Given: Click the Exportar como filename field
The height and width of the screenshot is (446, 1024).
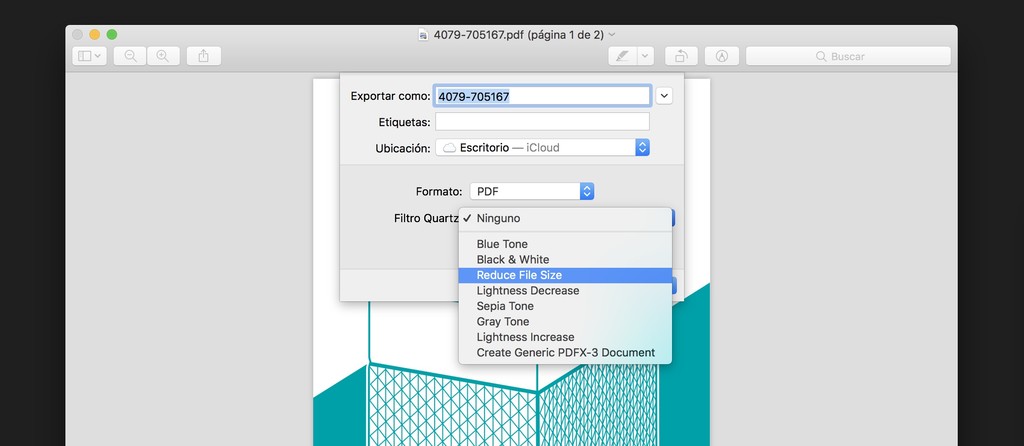Looking at the screenshot, I should [543, 96].
